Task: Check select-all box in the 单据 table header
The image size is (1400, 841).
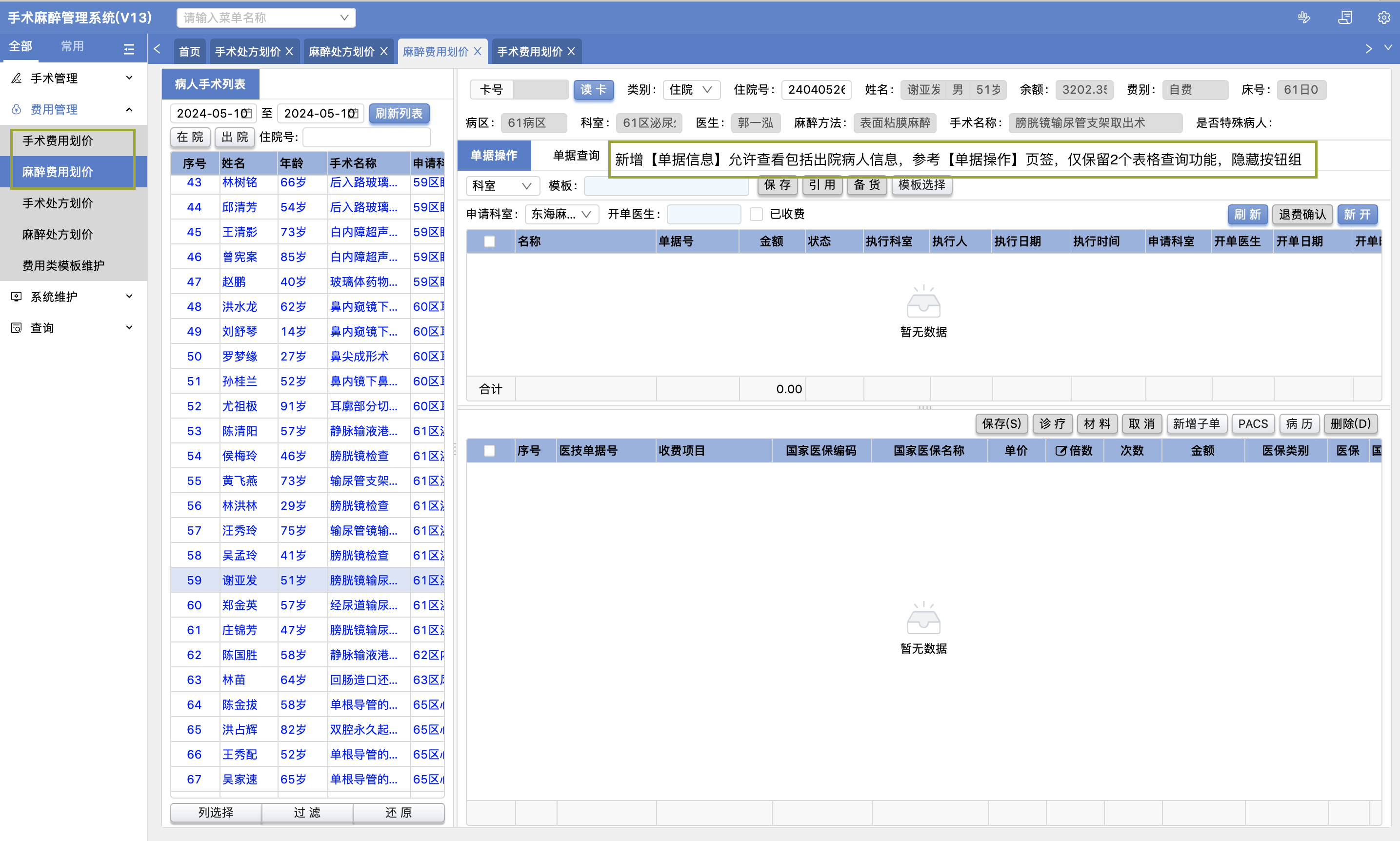Action: (490, 241)
